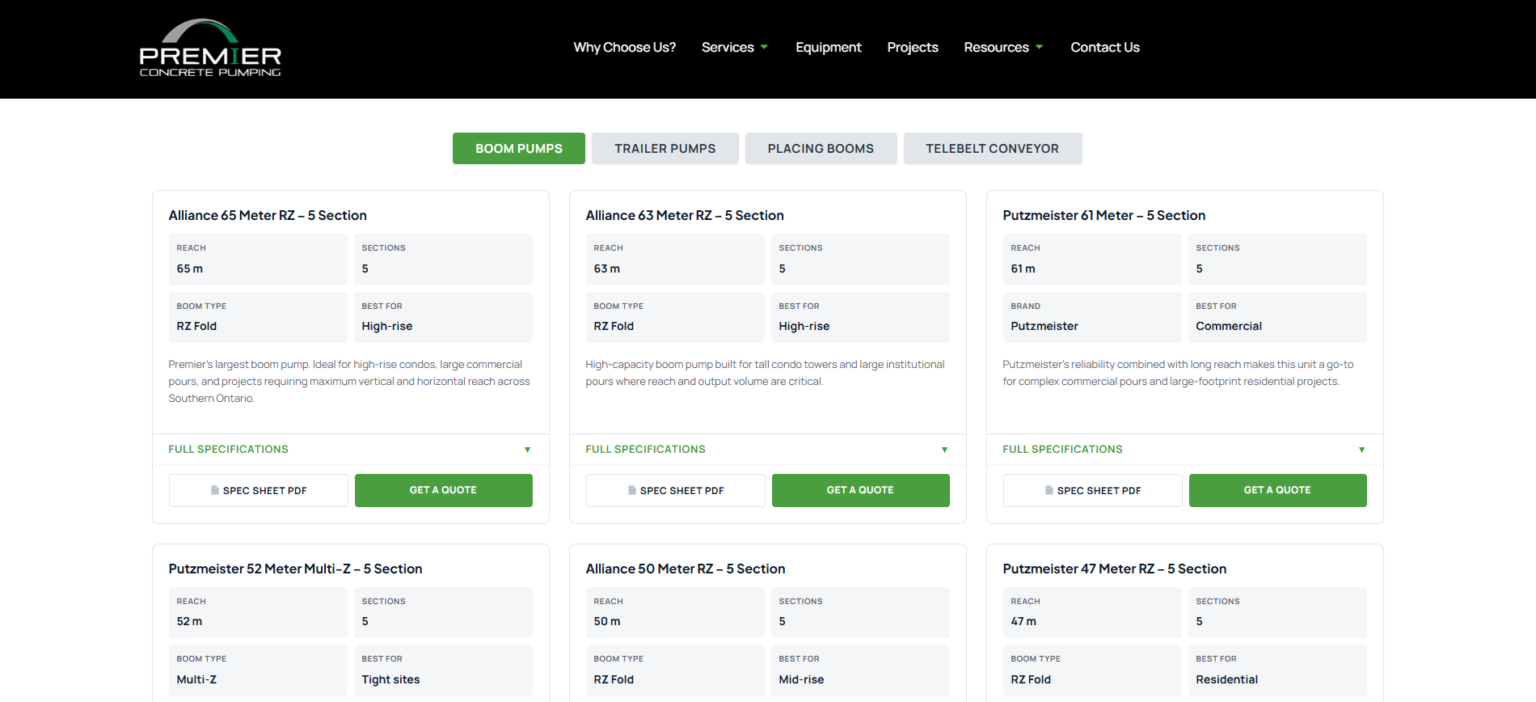The width and height of the screenshot is (1536, 702).
Task: Go to the Equipment page
Action: [828, 47]
